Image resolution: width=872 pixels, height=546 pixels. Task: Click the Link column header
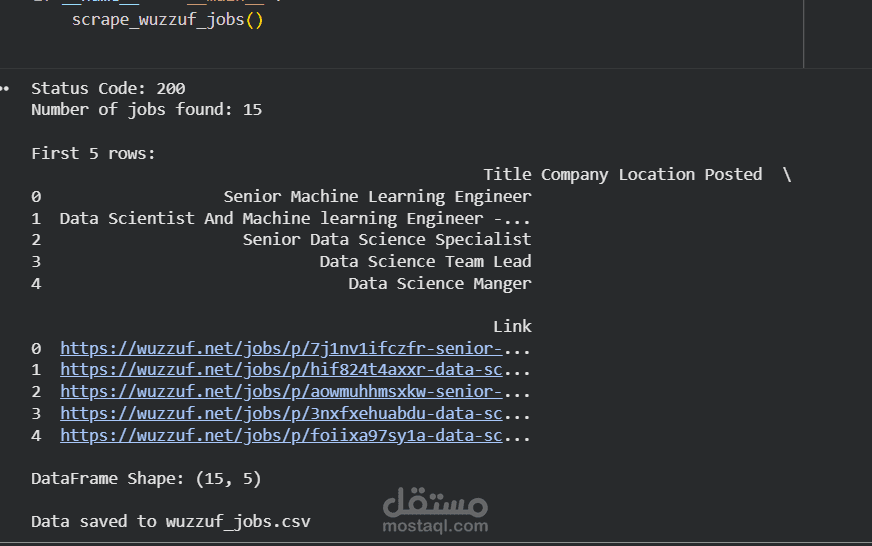pyautogui.click(x=512, y=326)
